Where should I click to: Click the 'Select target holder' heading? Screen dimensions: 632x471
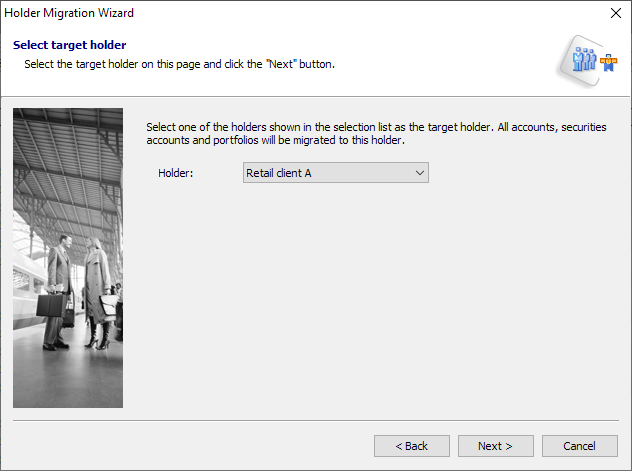69,45
